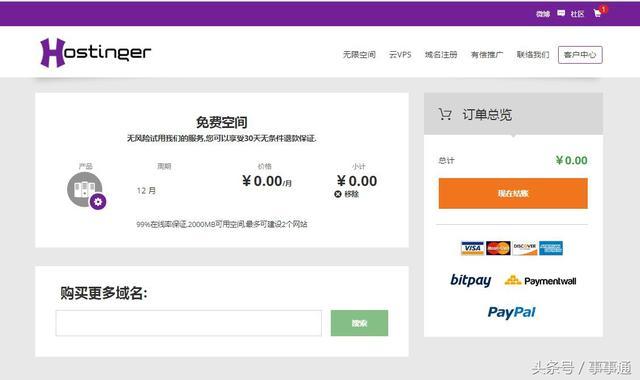The image size is (640, 380).
Task: Click the cart icon beside 订单总览
Action: click(x=445, y=114)
